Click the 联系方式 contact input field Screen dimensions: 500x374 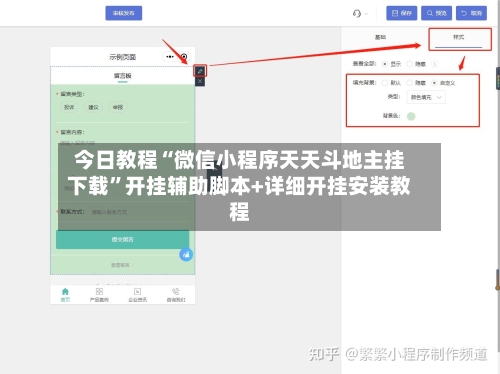(x=140, y=212)
